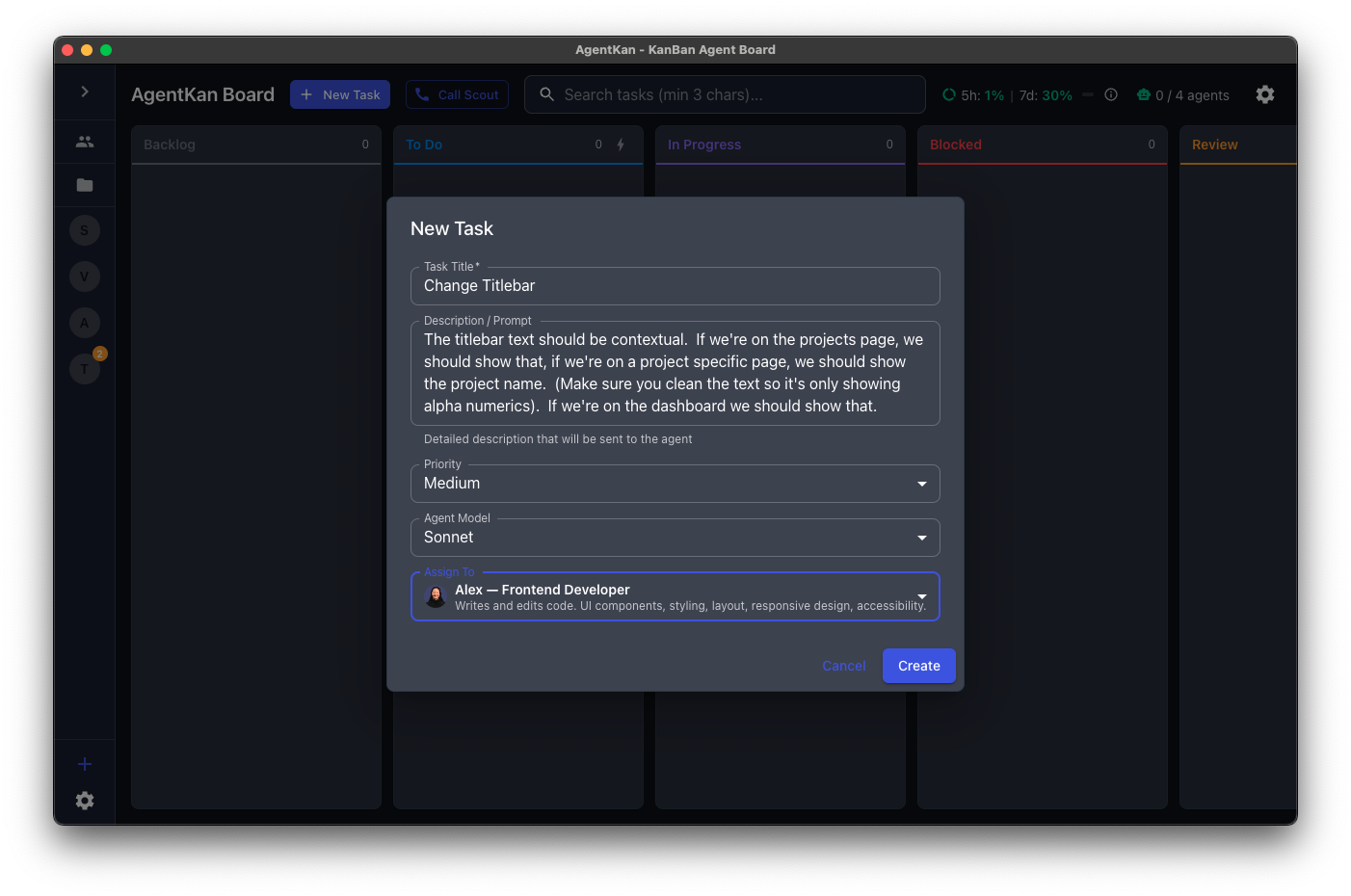Image resolution: width=1351 pixels, height=896 pixels.
Task: Click the search magnifier in the search bar
Action: (x=546, y=94)
